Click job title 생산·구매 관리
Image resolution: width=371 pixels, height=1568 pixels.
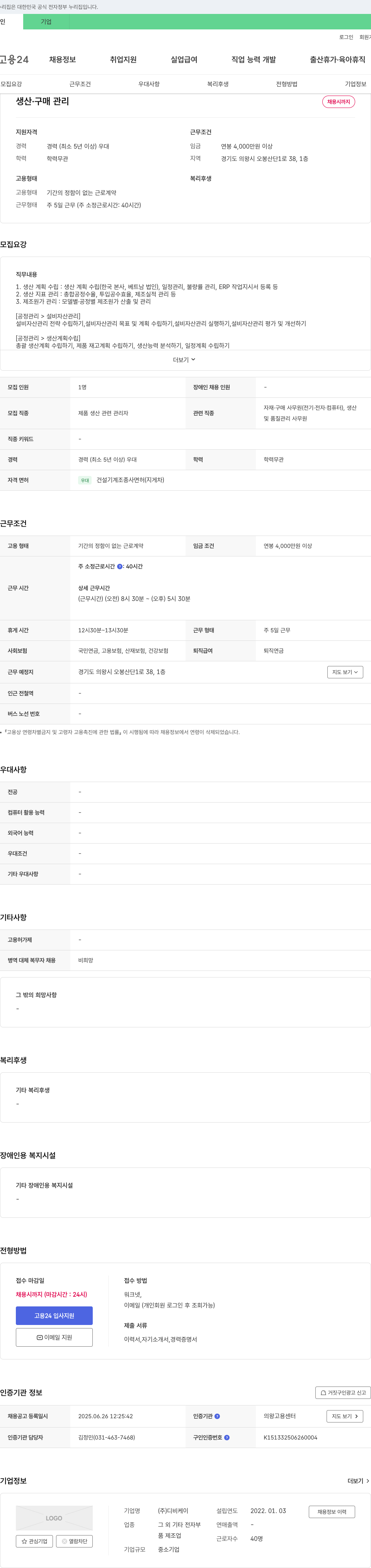43,101
